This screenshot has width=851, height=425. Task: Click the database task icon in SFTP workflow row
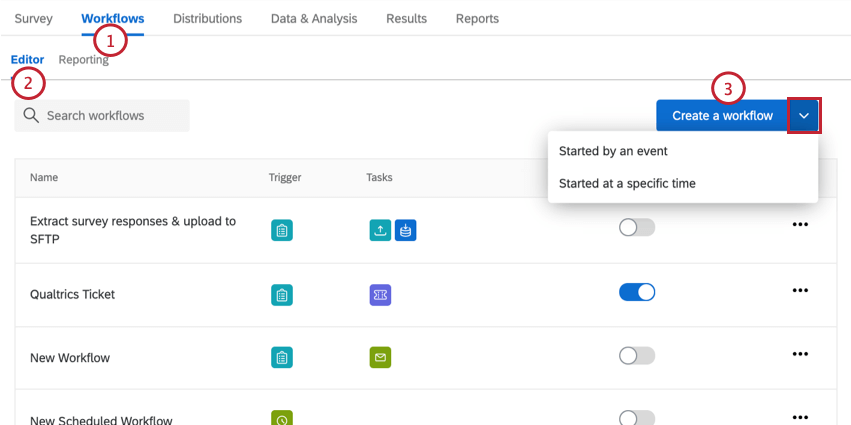tap(405, 231)
